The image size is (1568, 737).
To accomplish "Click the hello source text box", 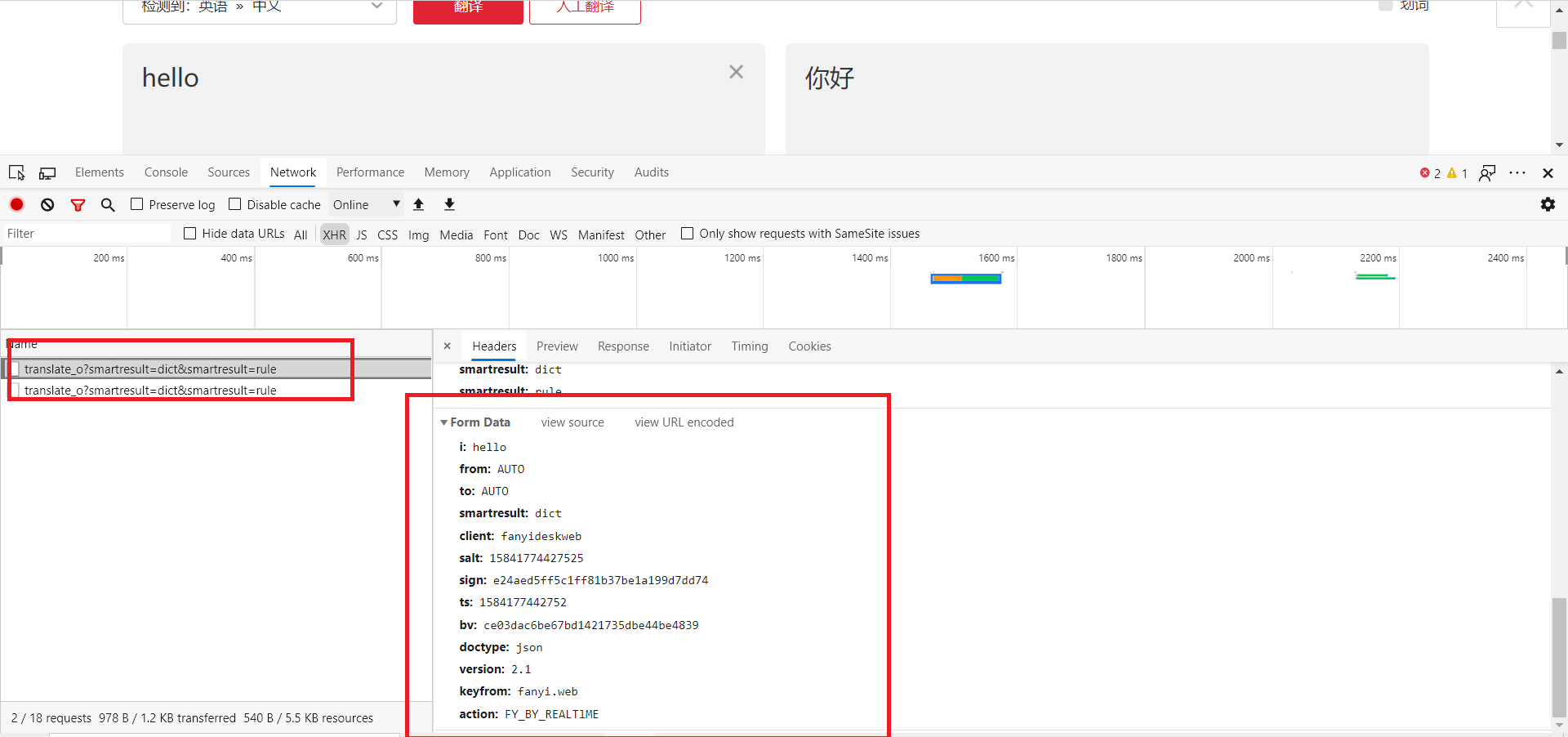I will click(x=443, y=99).
